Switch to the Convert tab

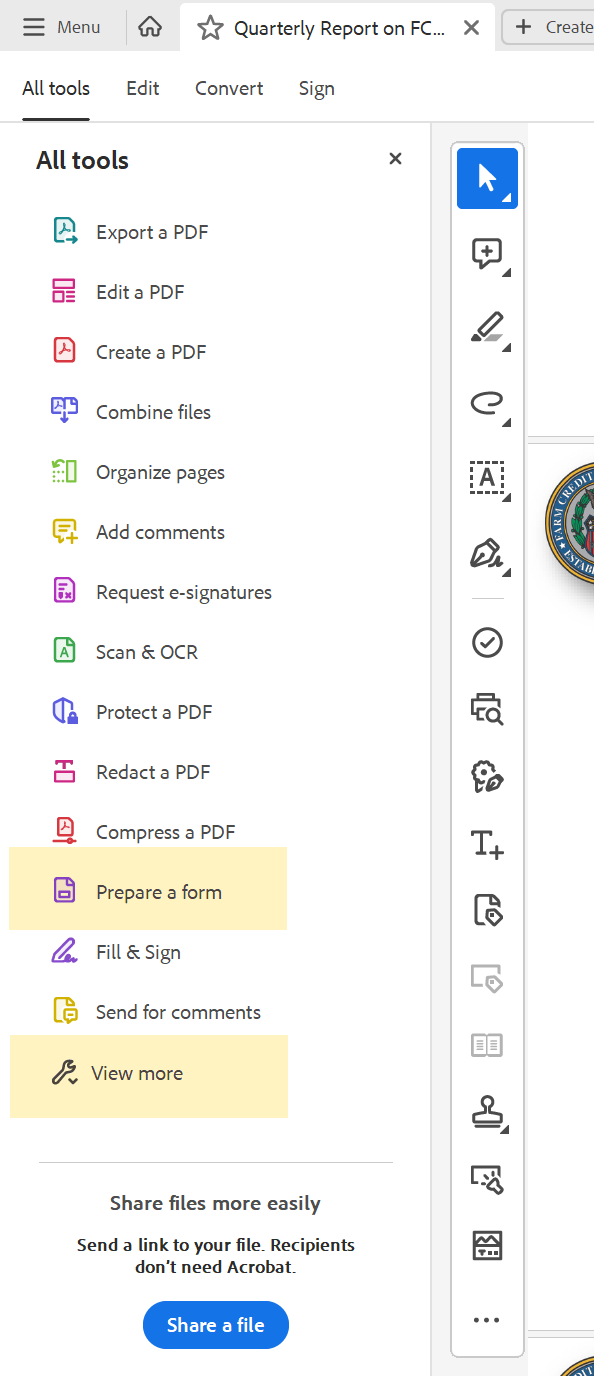tap(228, 88)
